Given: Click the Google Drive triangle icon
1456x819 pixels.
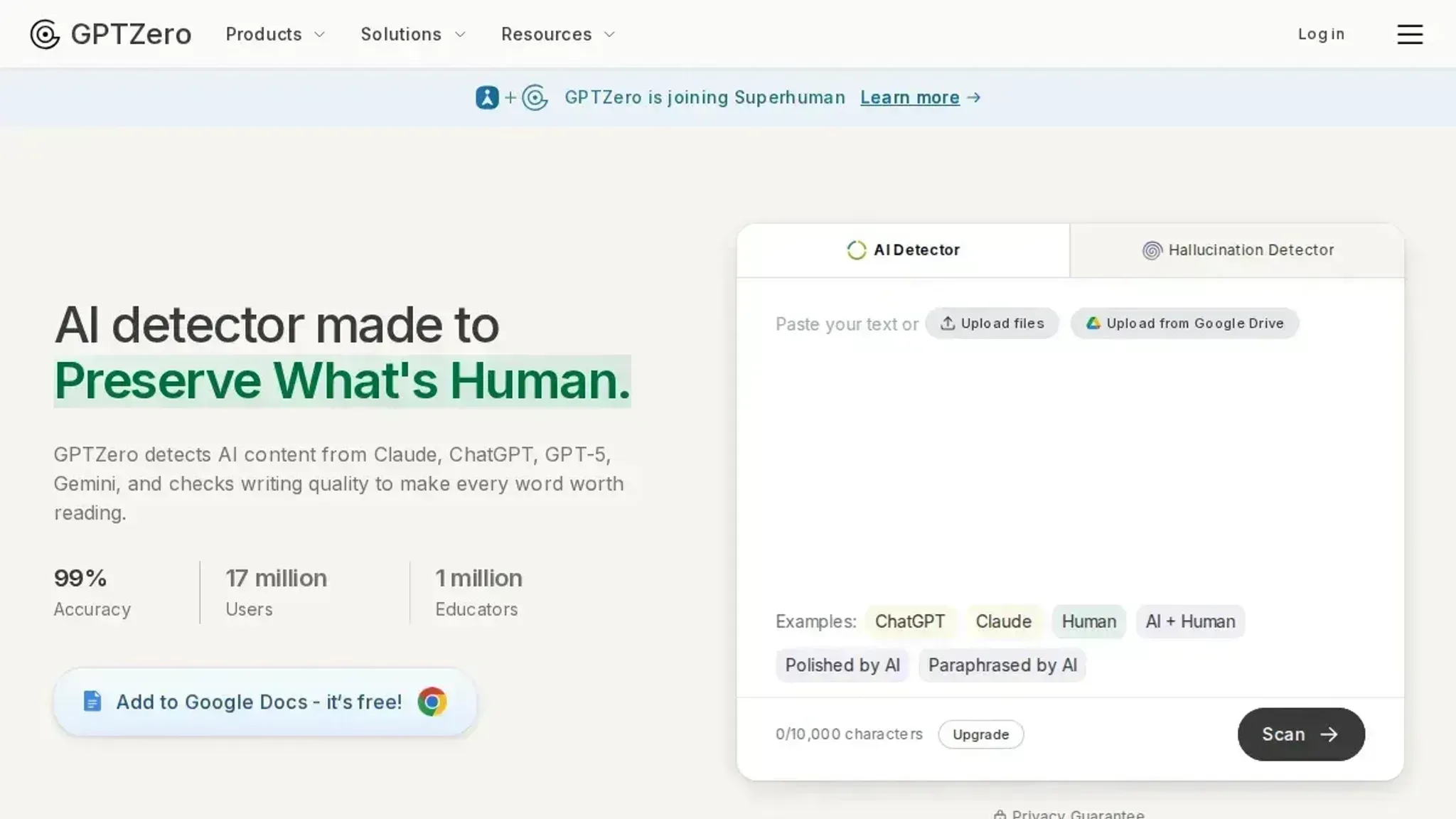Looking at the screenshot, I should click(x=1093, y=323).
